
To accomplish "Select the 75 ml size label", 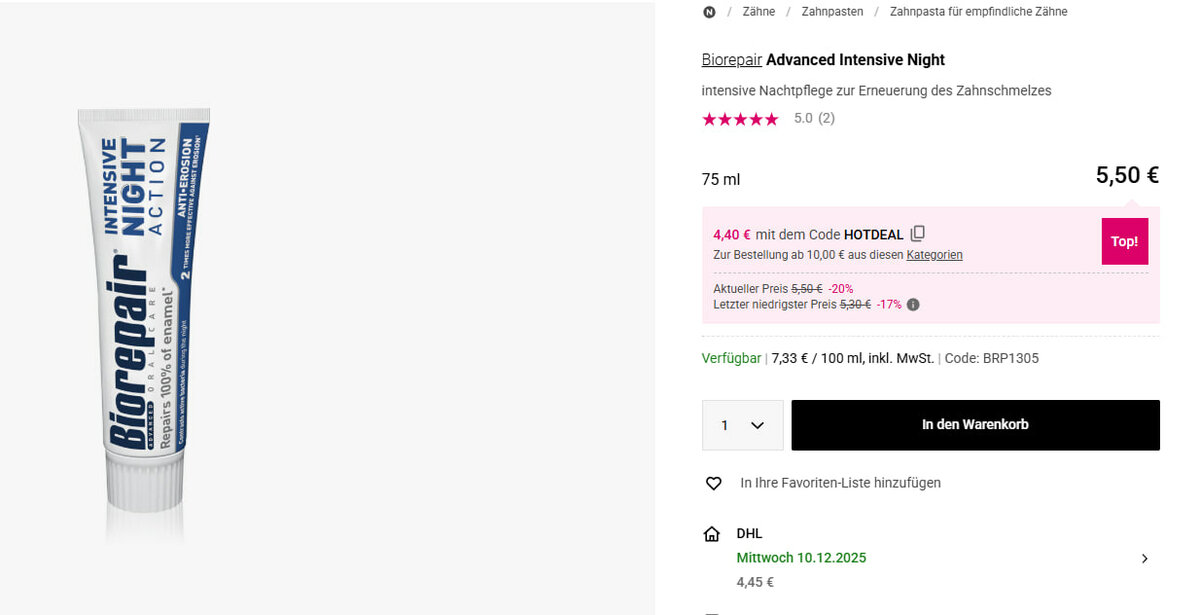I will [x=721, y=180].
